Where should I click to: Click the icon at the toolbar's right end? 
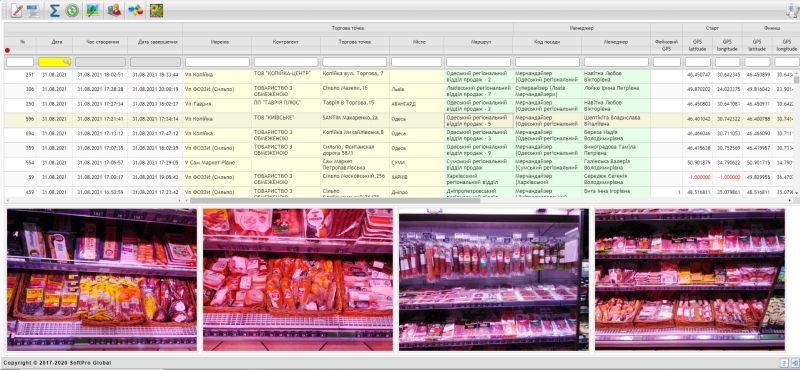tap(792, 11)
